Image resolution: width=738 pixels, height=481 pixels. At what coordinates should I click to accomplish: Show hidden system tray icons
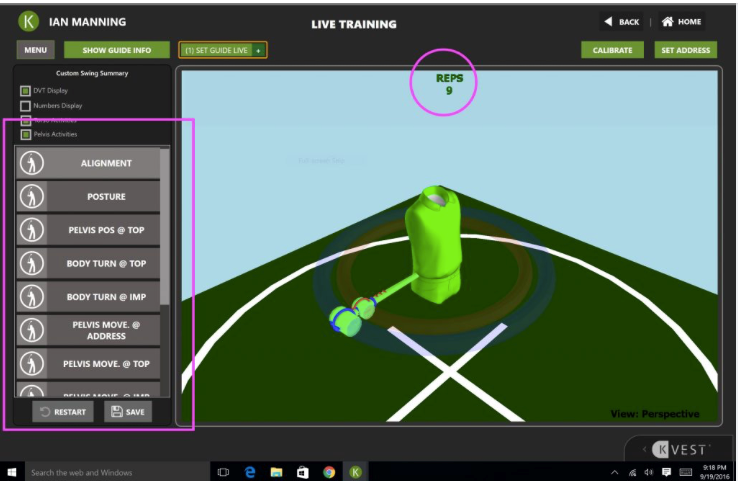[x=616, y=472]
